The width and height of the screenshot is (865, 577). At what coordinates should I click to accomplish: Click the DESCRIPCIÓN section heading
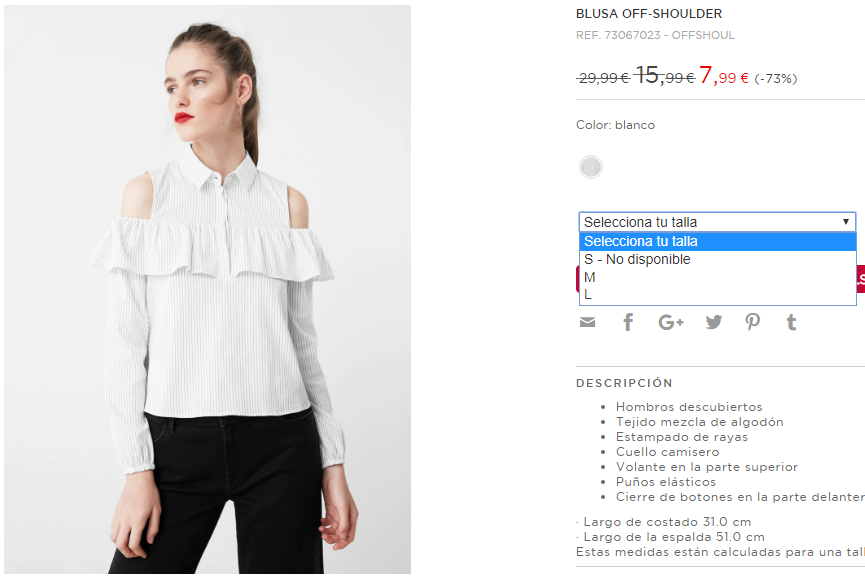coord(624,383)
